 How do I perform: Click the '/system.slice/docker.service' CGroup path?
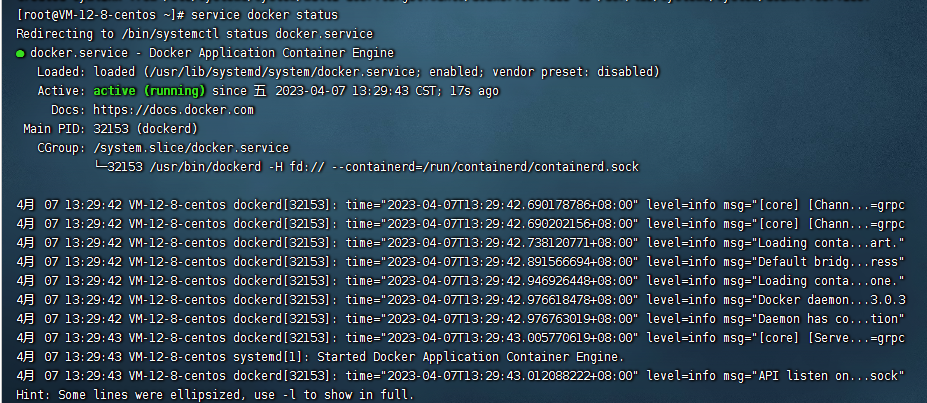click(x=191, y=148)
